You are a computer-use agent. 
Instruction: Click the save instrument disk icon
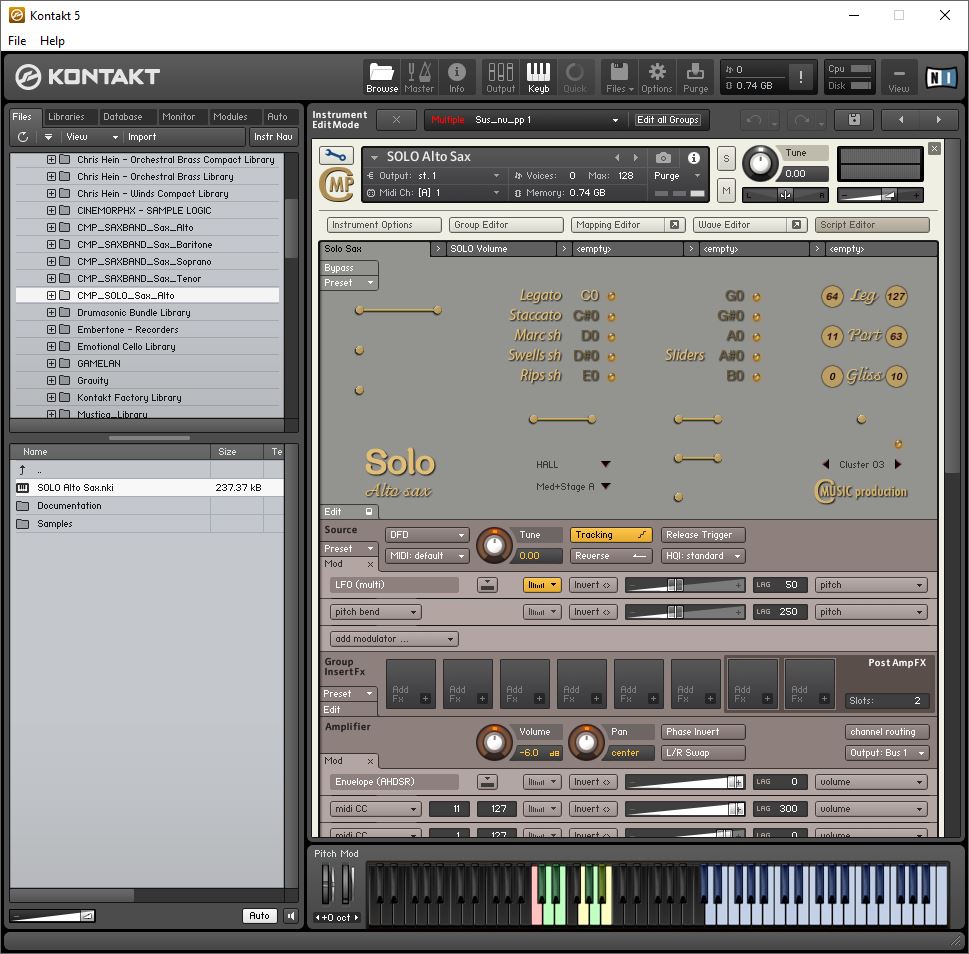click(x=854, y=119)
